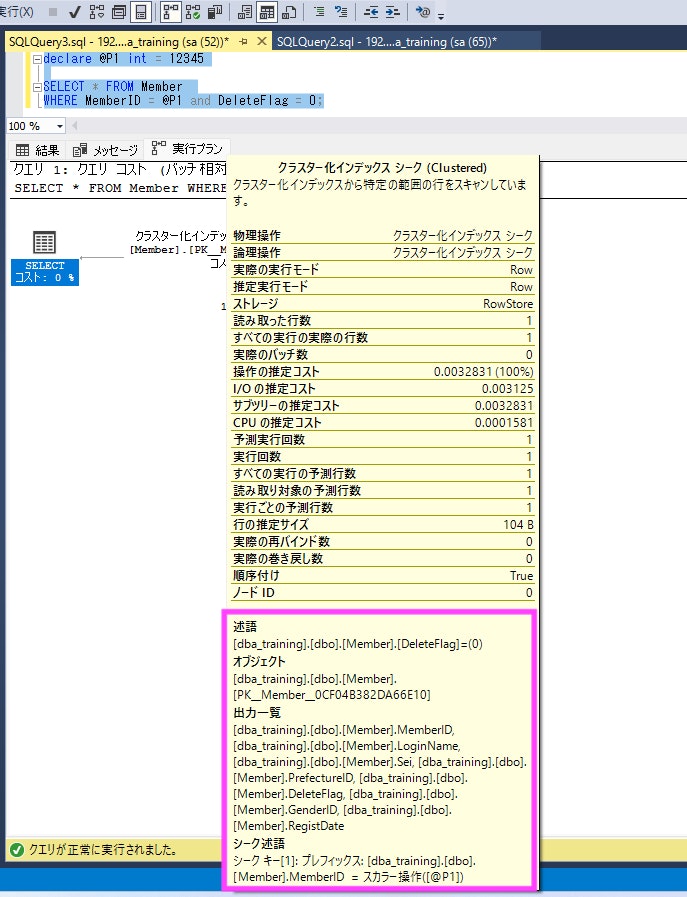Screen dimensions: 687x897
Task: Click the 論理操作 row in the tooltip
Action: tap(382, 253)
